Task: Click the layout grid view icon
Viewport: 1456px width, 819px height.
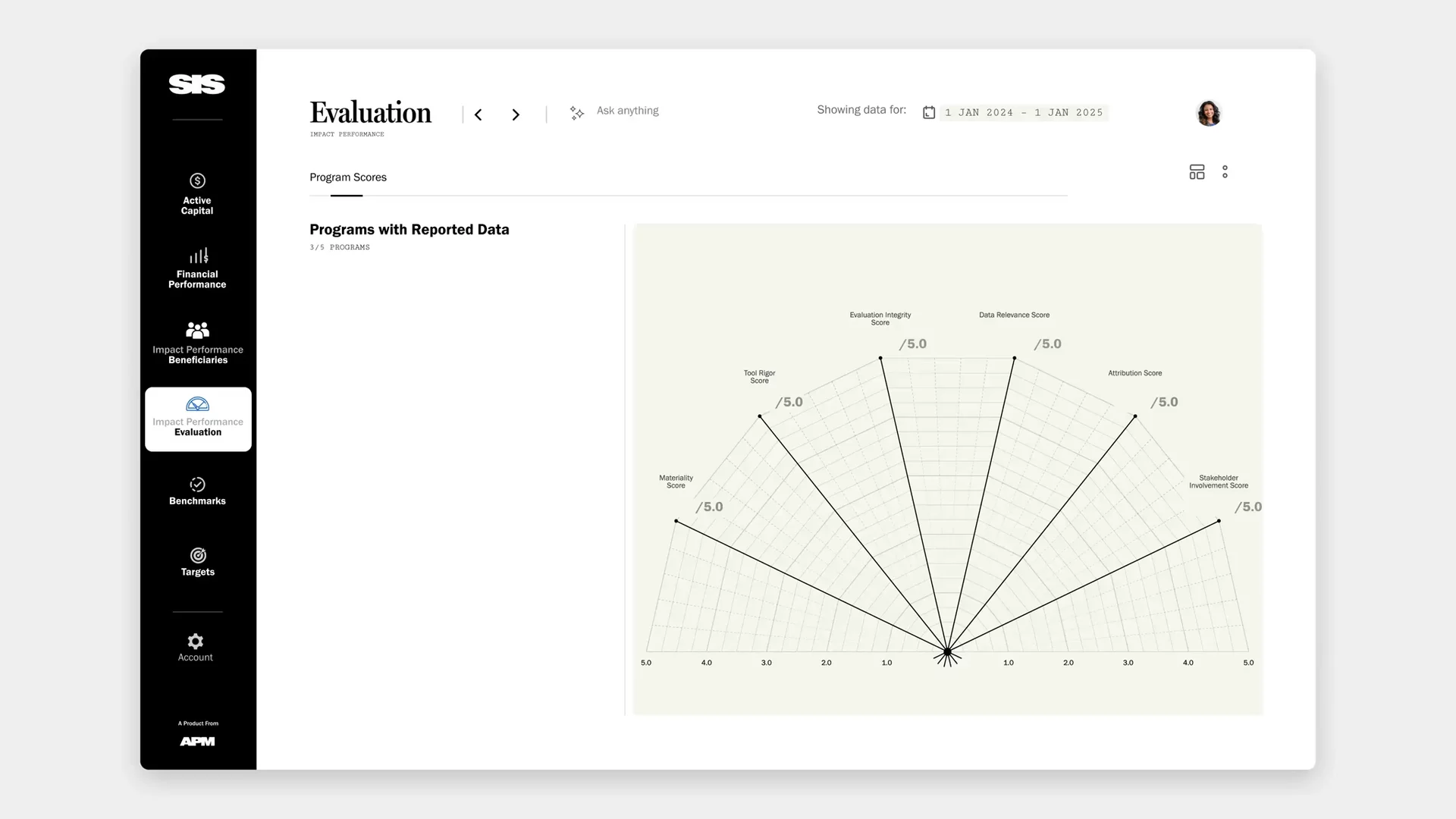Action: coord(1197,172)
